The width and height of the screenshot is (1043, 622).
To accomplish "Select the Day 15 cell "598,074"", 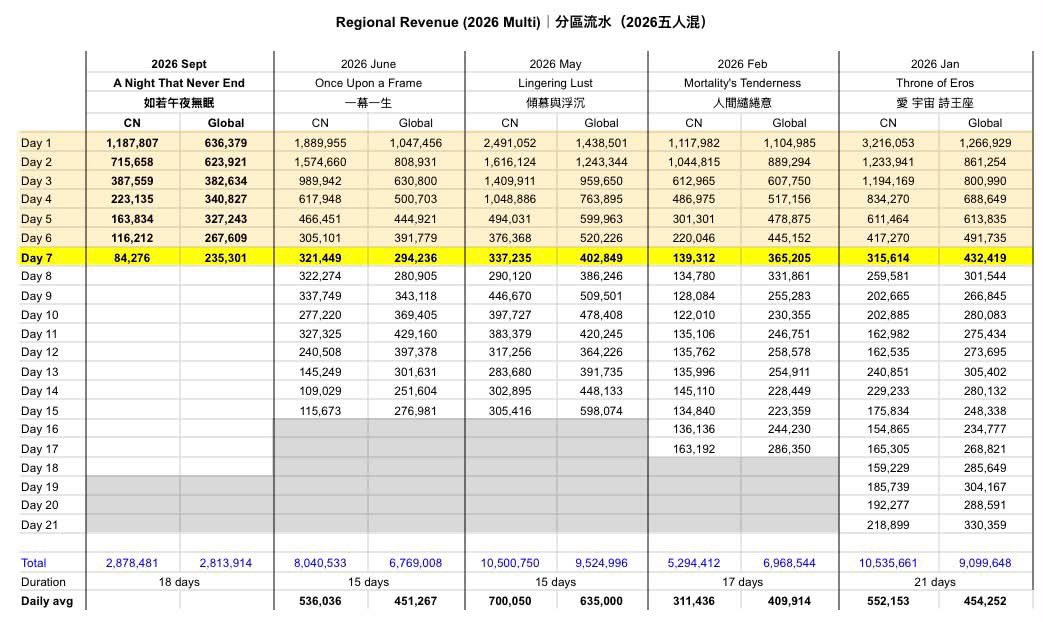I will click(x=601, y=411).
